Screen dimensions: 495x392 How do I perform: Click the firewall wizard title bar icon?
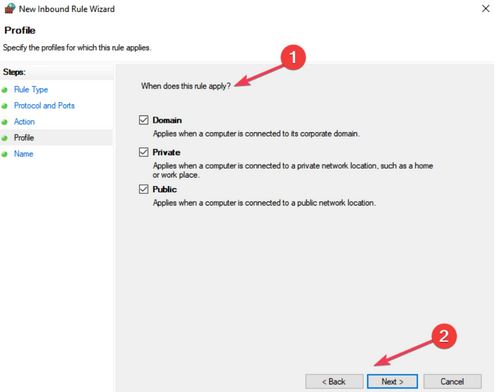[x=10, y=8]
